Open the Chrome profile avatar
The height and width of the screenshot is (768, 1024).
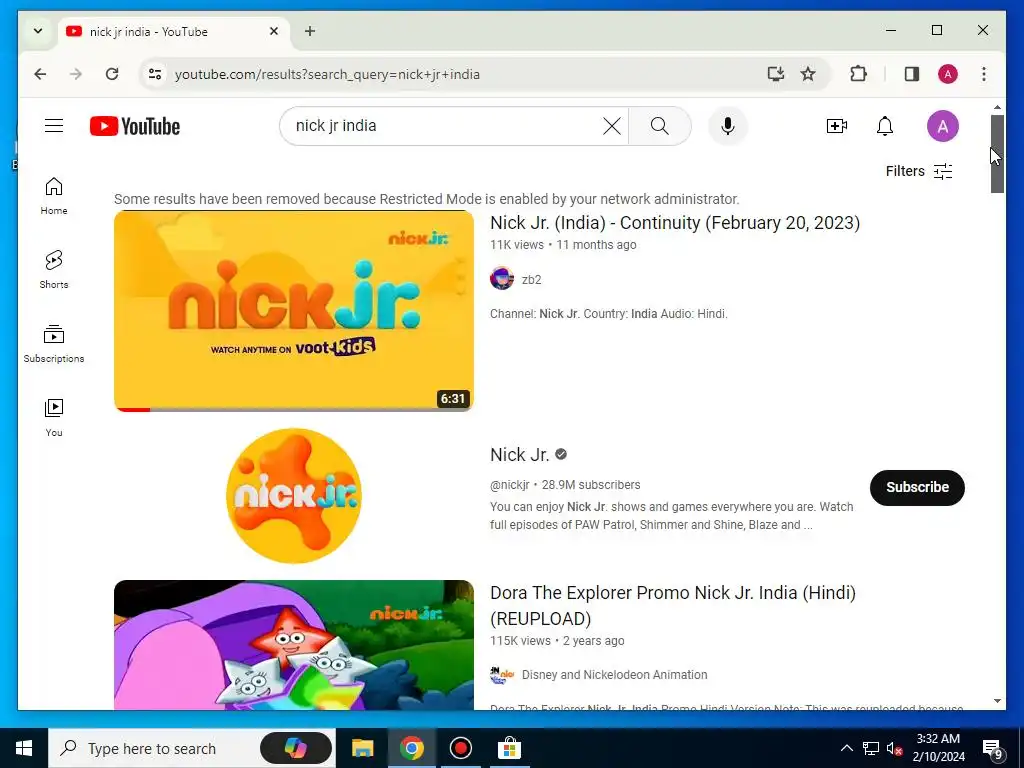click(948, 74)
